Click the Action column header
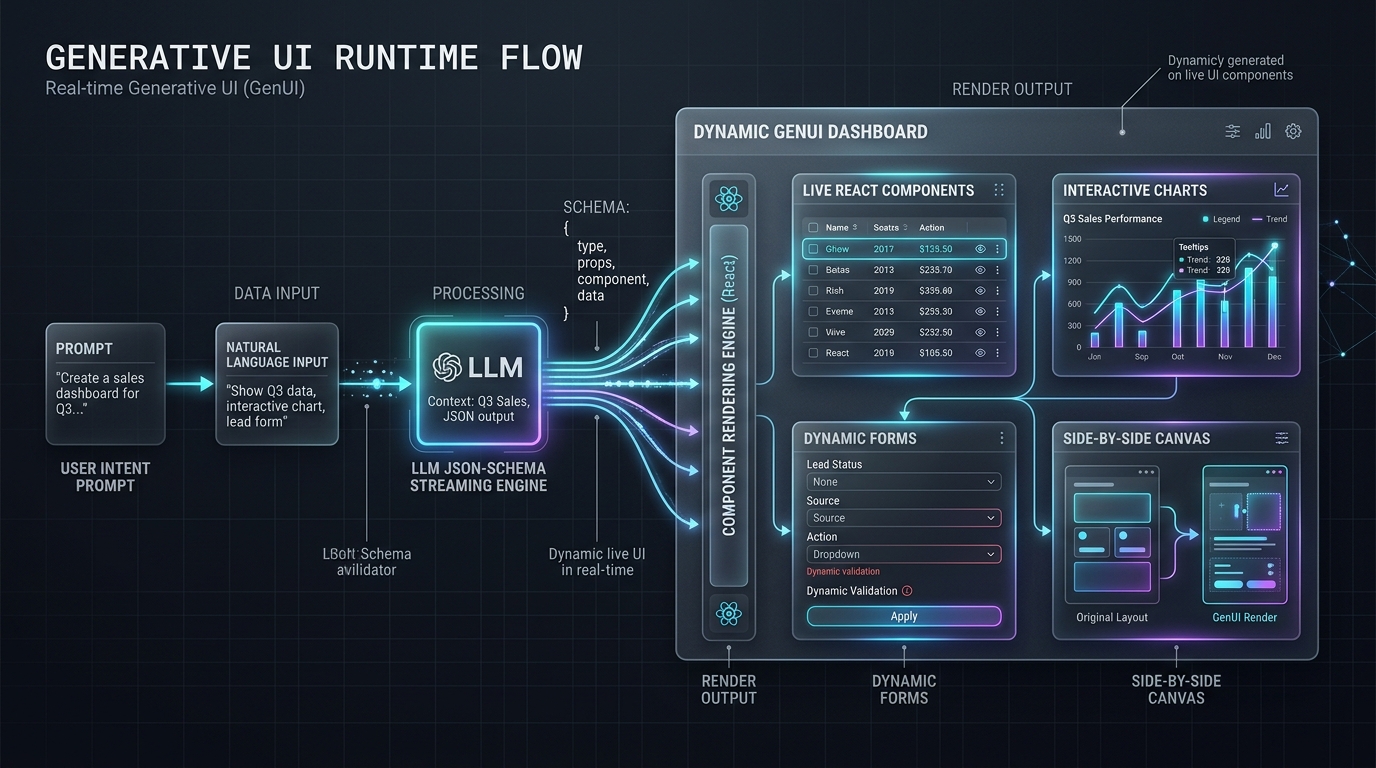 pyautogui.click(x=932, y=228)
